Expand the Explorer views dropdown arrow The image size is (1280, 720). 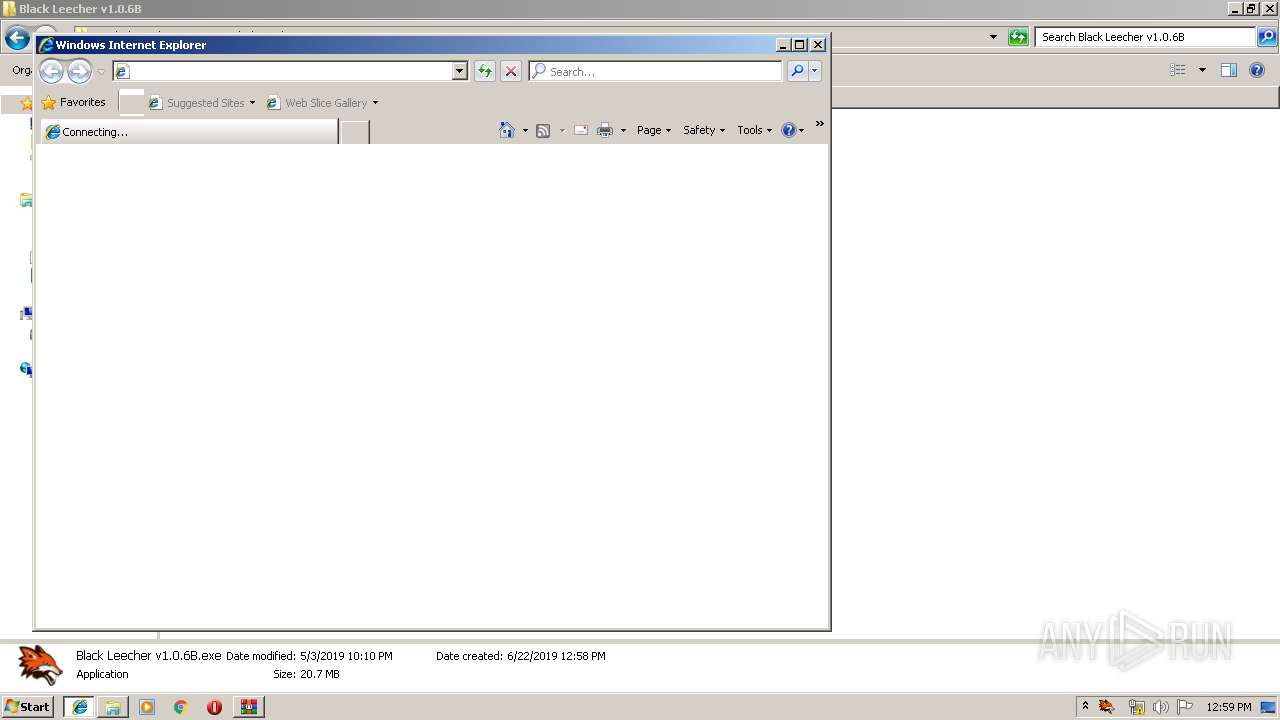pos(1202,70)
